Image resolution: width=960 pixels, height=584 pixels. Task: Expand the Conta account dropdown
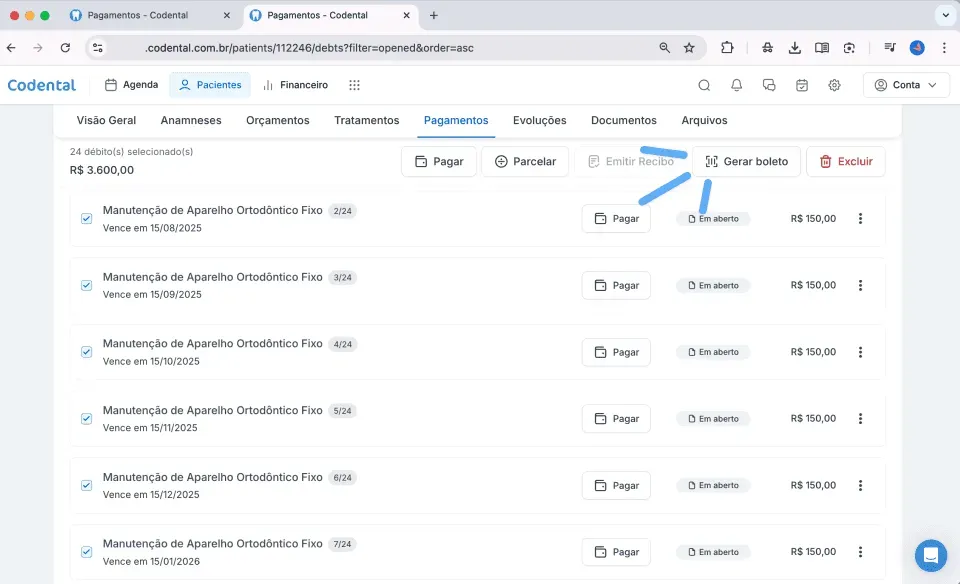point(906,85)
